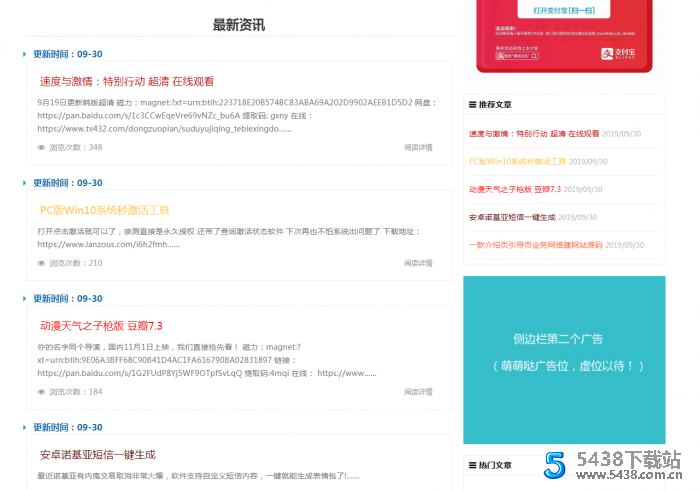Screen dimensions: 700x490
Task: Click 阅读详情 for the 动漫天气之子 article
Action: pos(418,392)
